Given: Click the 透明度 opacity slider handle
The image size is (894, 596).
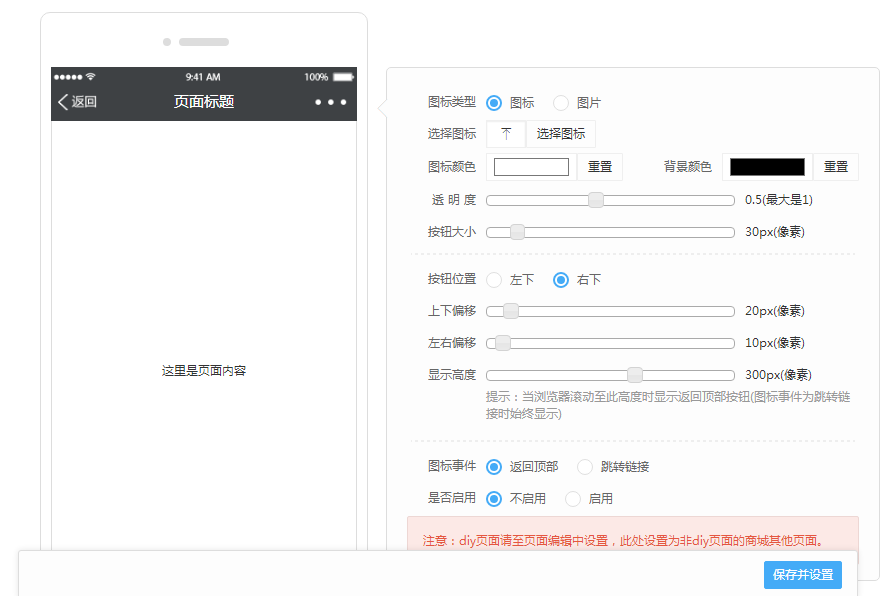Looking at the screenshot, I should click(596, 200).
